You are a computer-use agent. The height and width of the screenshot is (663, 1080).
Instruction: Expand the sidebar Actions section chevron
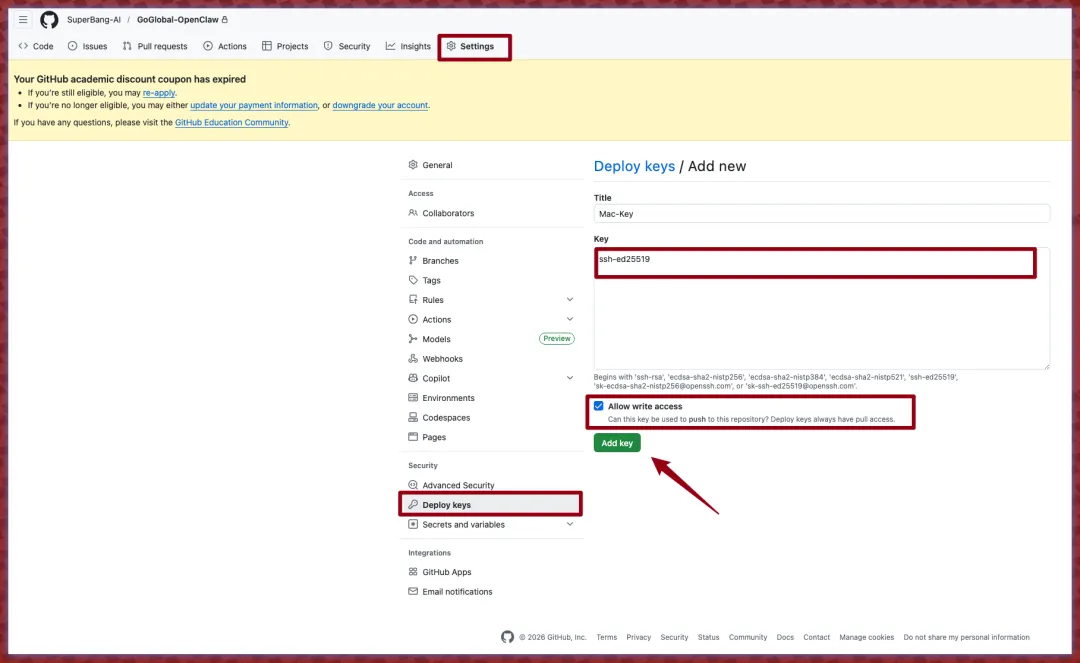(x=570, y=319)
